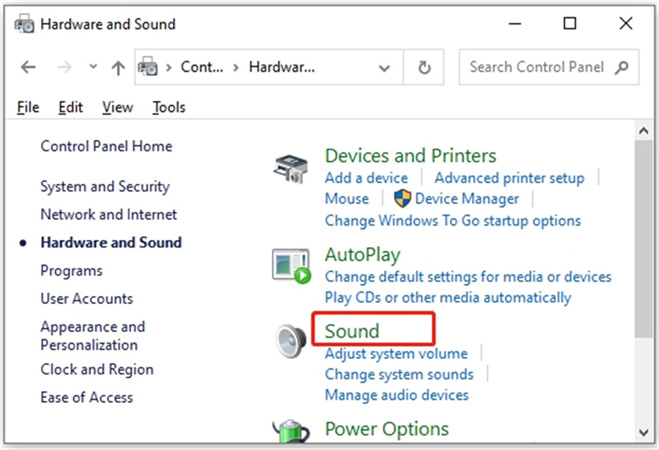Image resolution: width=659 pixels, height=450 pixels.
Task: Click the Control Panel icon in address bar
Action: (148, 67)
